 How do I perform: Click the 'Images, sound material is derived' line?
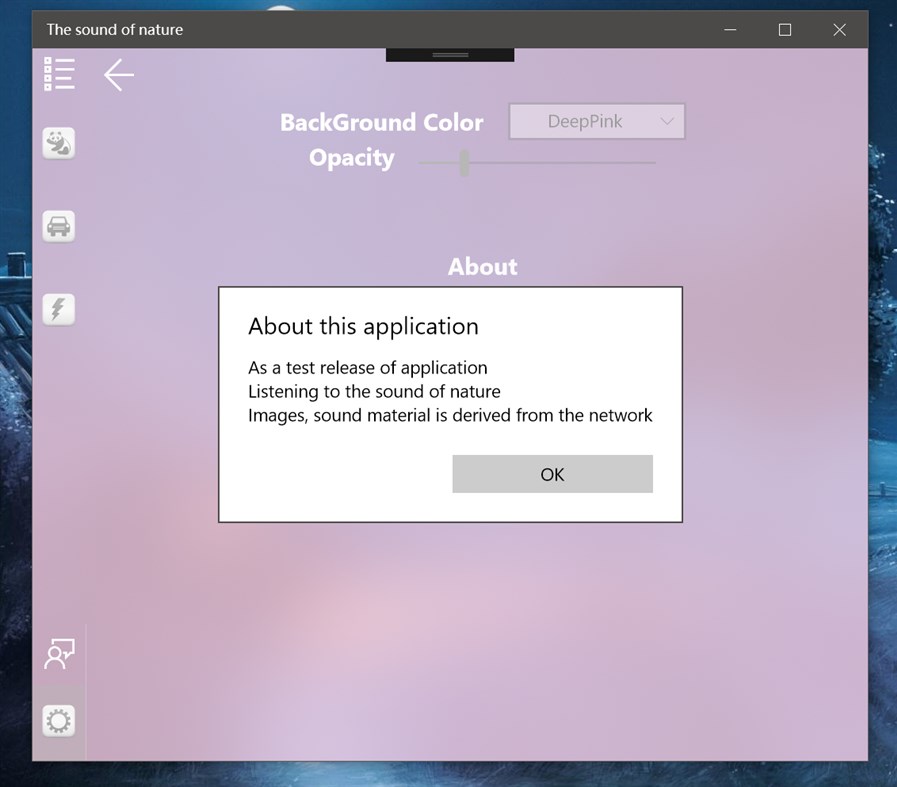(x=450, y=415)
